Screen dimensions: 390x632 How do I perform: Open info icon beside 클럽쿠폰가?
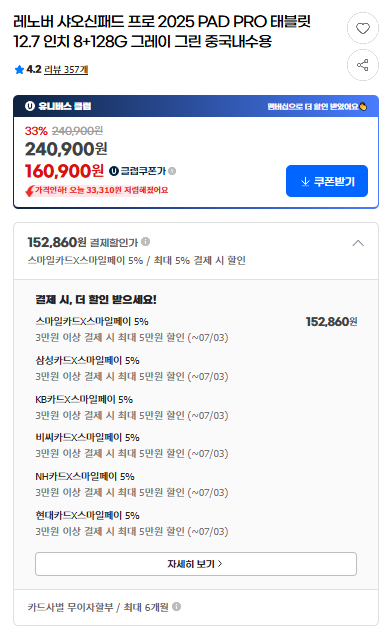172,171
